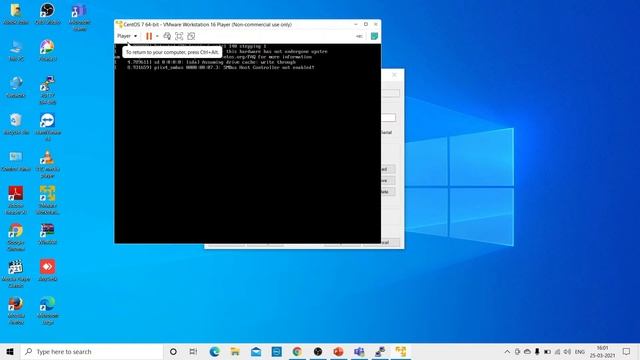Select the Media Player Classic desktop shortcut
The height and width of the screenshot is (360, 640).
click(16, 273)
